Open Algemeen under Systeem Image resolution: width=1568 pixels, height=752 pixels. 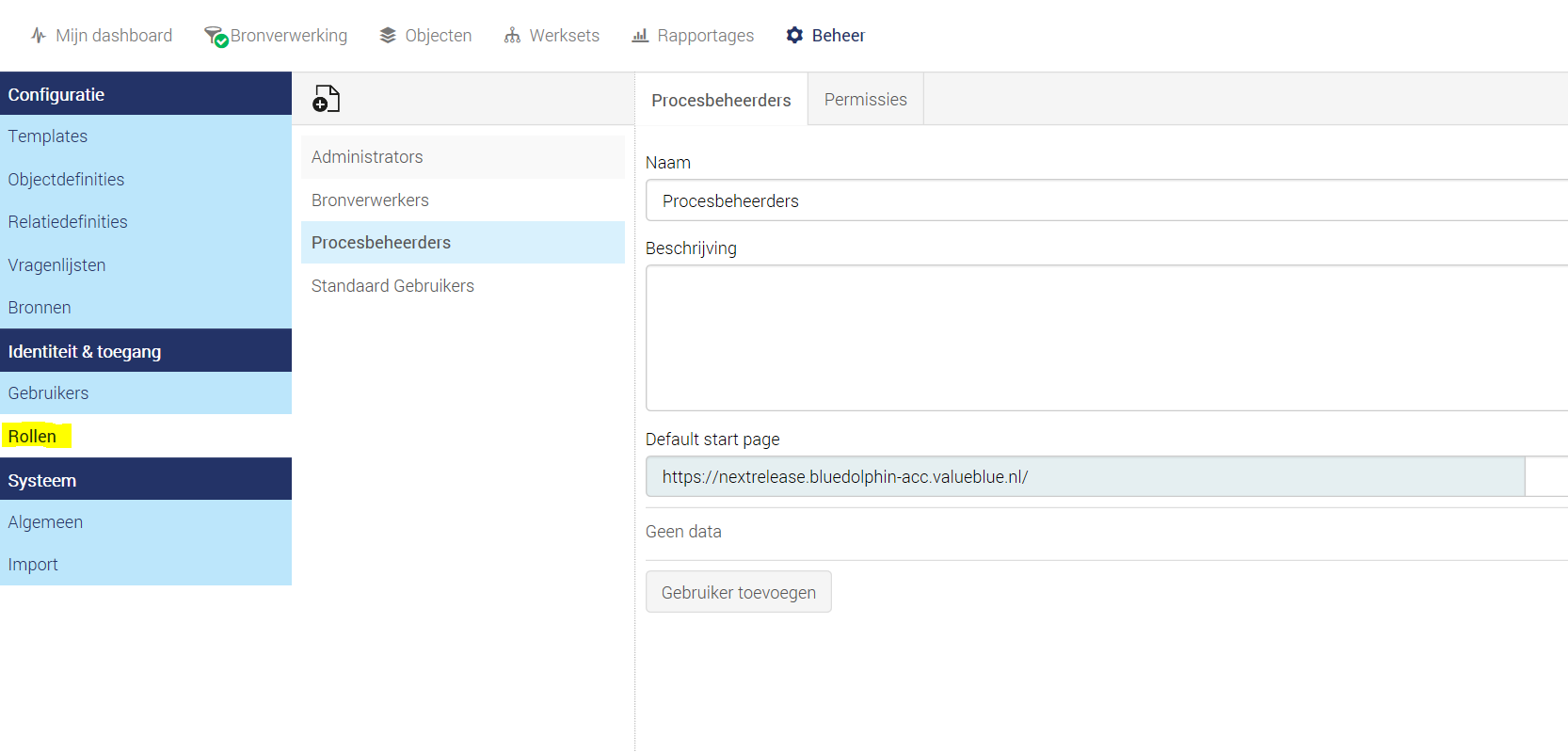coord(146,521)
